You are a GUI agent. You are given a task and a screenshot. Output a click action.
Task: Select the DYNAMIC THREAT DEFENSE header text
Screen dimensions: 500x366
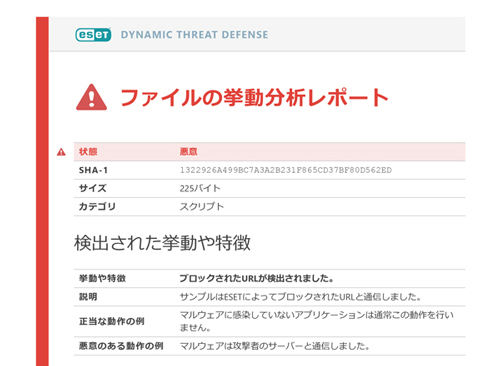tap(194, 35)
